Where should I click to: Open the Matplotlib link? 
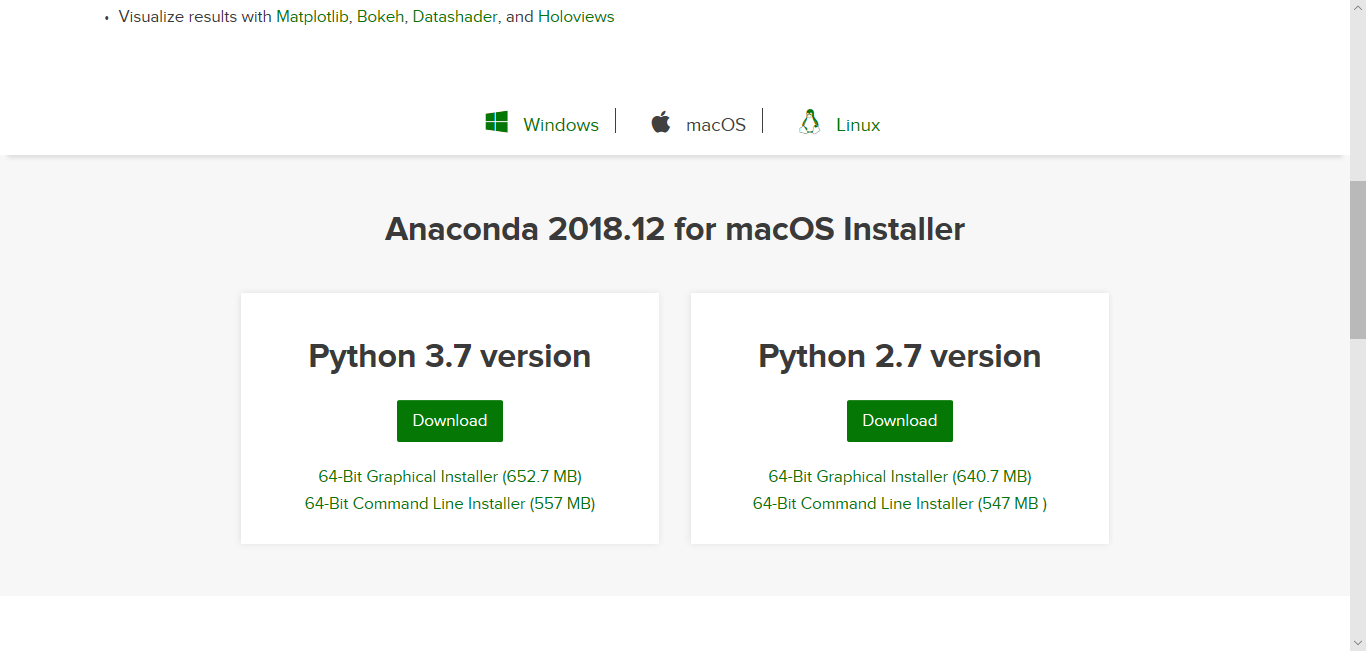click(311, 16)
